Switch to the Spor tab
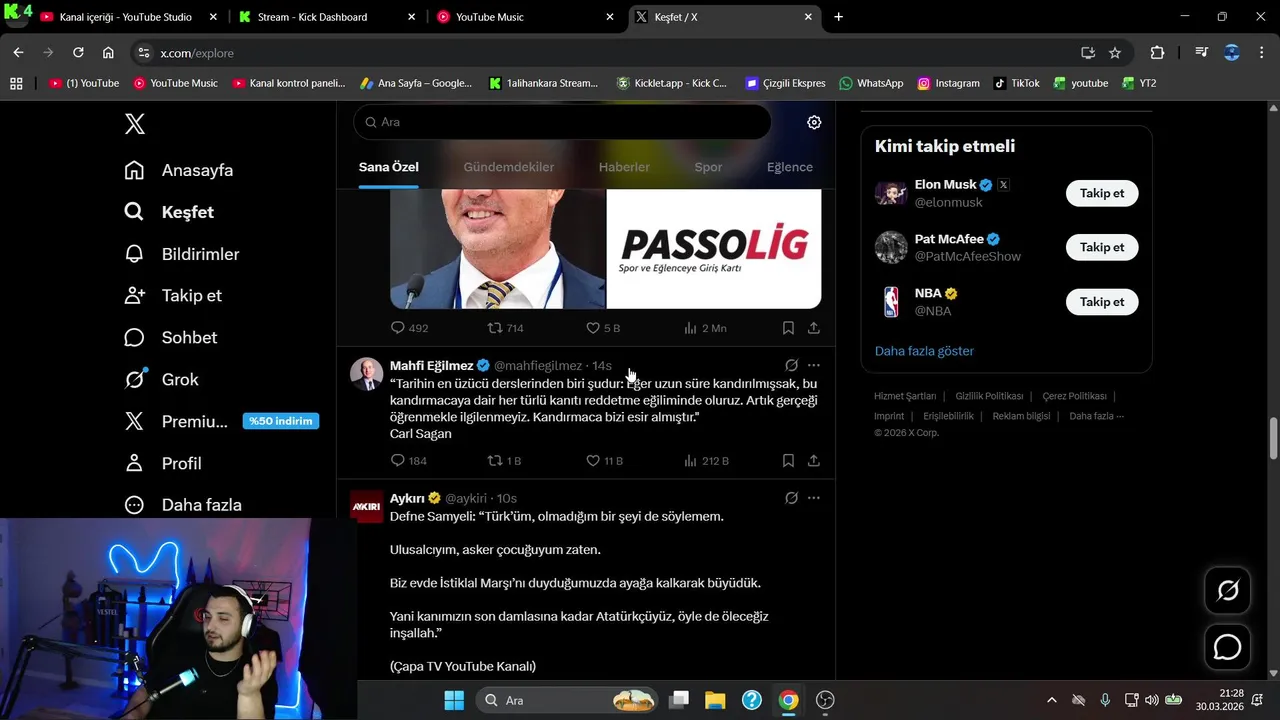 point(708,167)
